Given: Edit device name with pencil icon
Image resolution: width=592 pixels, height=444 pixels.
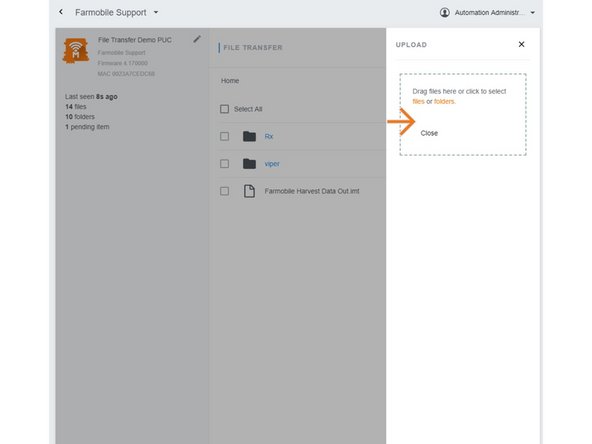Looking at the screenshot, I should pyautogui.click(x=197, y=39).
